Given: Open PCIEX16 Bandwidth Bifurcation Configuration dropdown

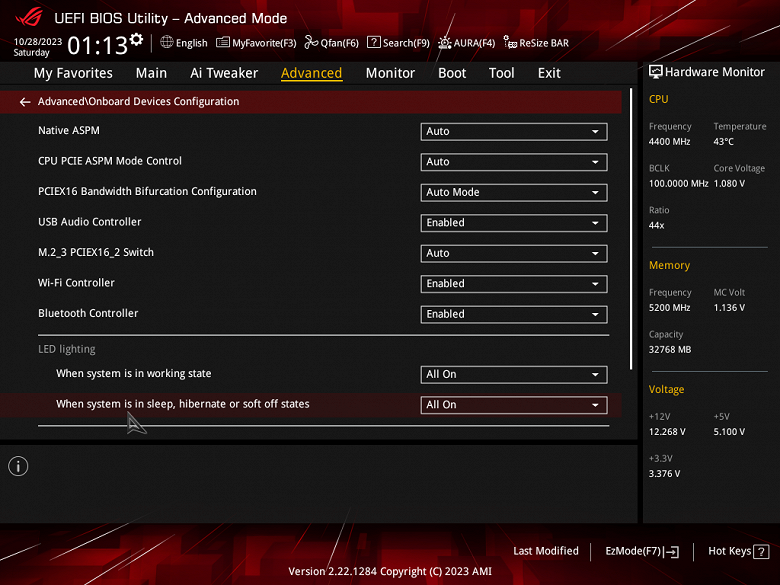Looking at the screenshot, I should click(514, 193).
